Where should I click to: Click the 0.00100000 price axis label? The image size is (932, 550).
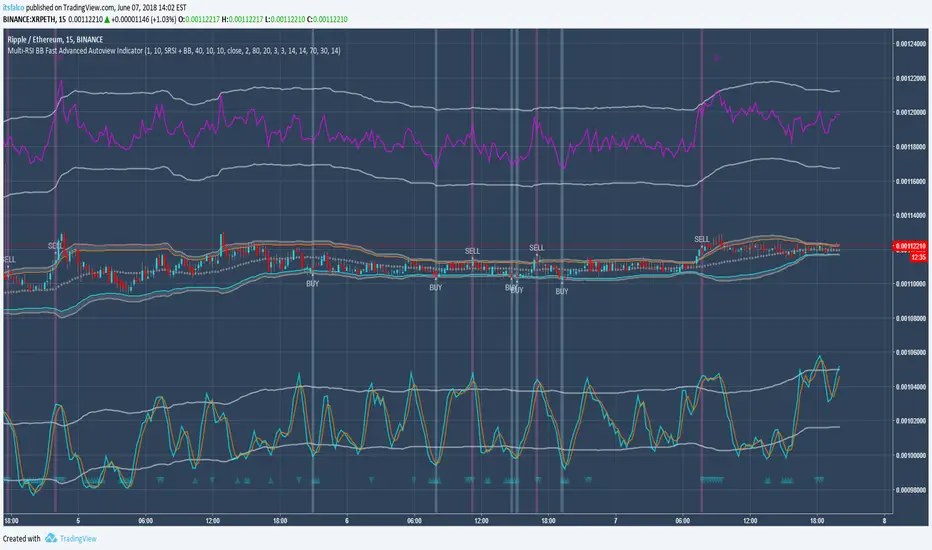pos(911,455)
